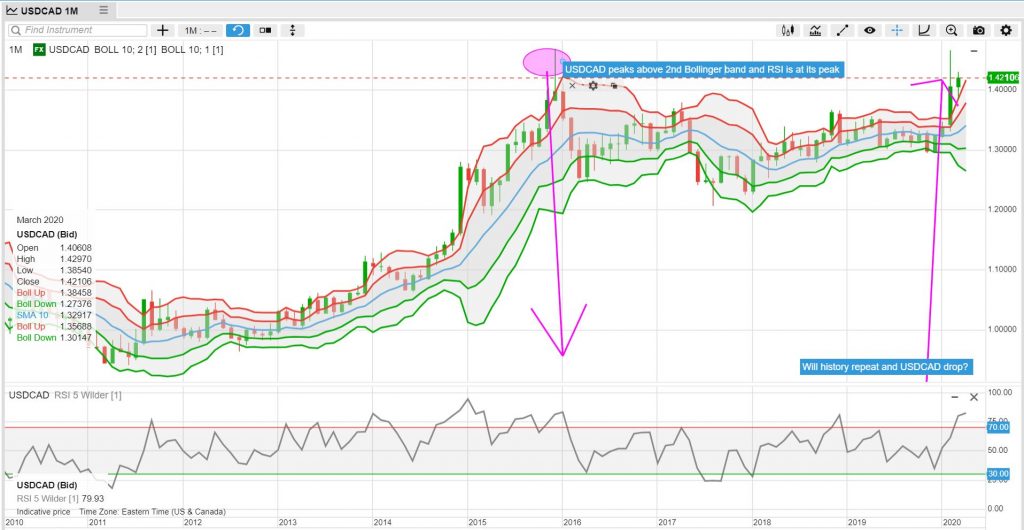Screen dimensions: 1024x530
Task: Select the trend line drawing tool
Action: [x=843, y=31]
